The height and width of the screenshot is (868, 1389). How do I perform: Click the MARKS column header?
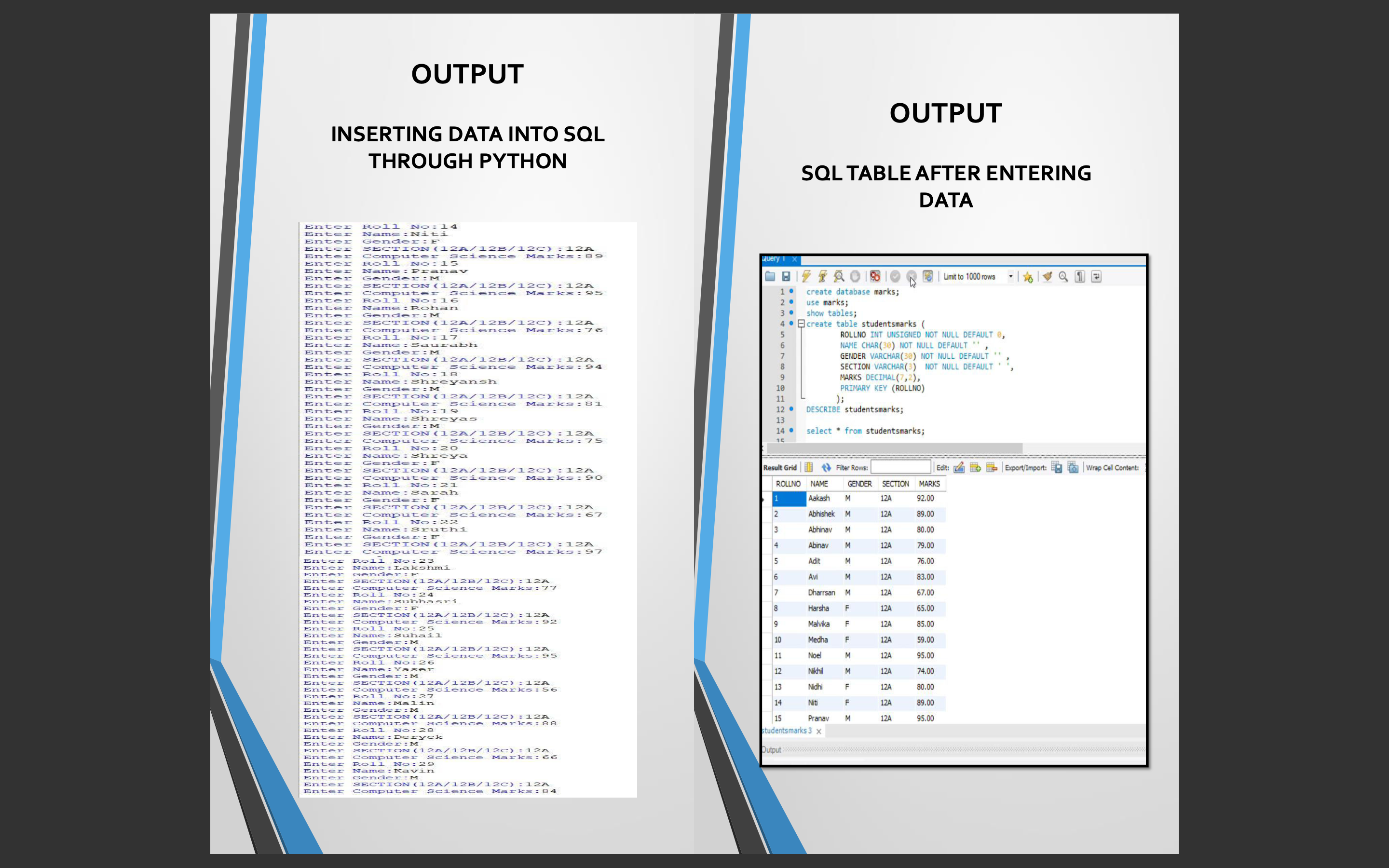click(929, 484)
